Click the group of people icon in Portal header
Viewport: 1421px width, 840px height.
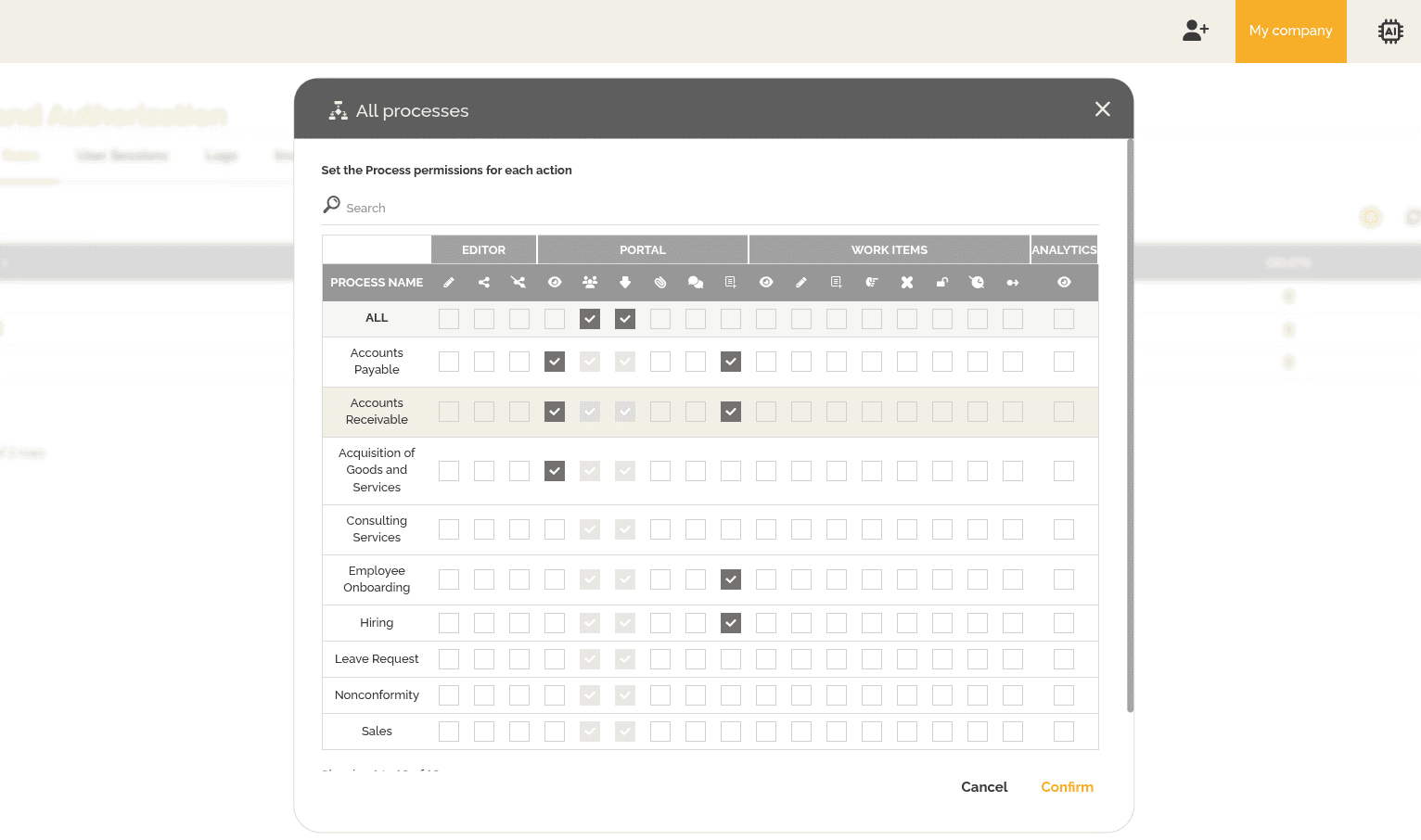pos(590,283)
